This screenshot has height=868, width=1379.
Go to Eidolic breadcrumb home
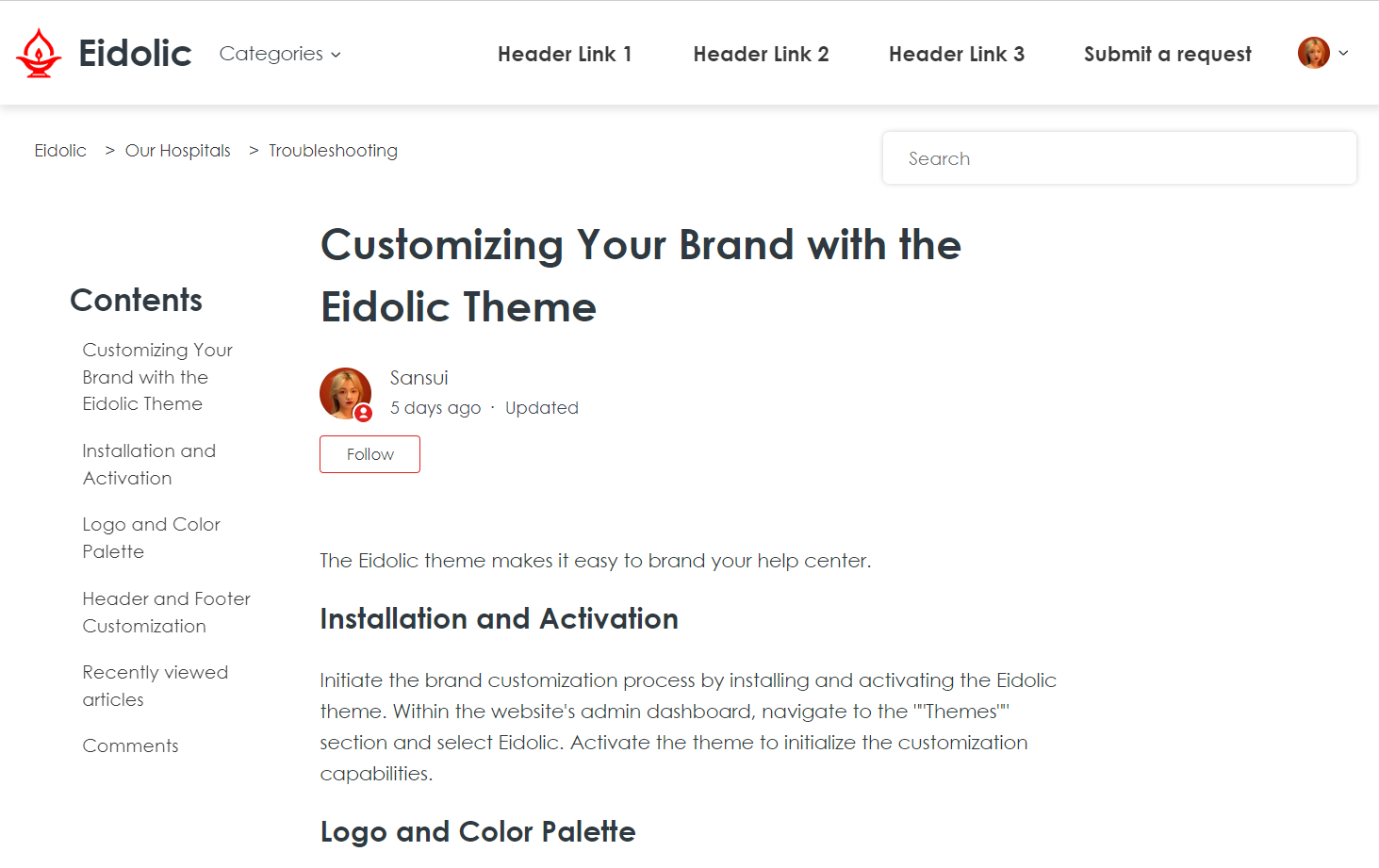coord(60,151)
